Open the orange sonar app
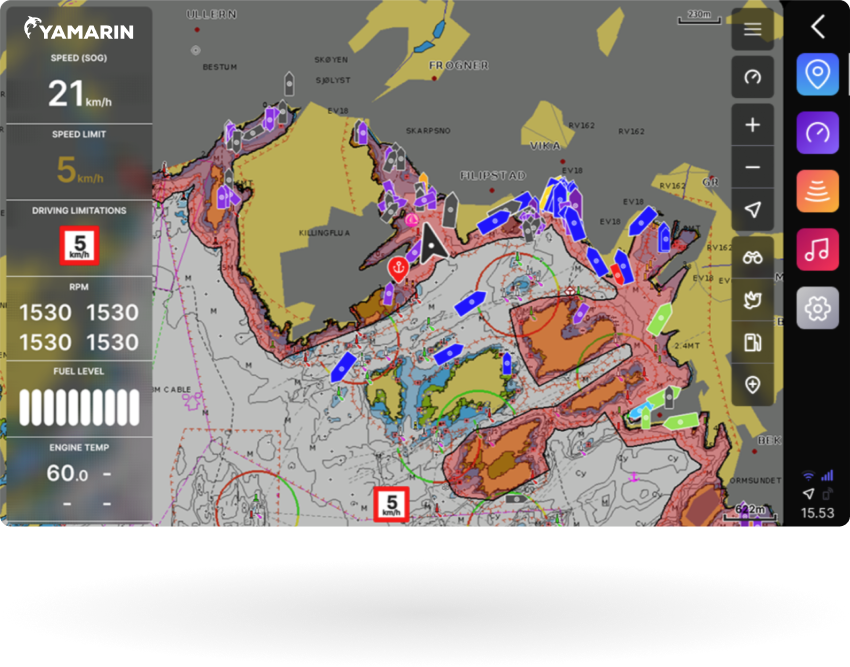Image resolution: width=850 pixels, height=667 pixels. tap(817, 191)
